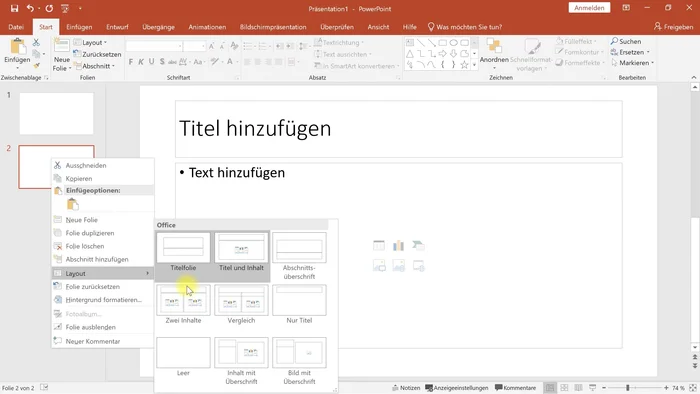
Task: Toggle underline formatting U
Action: pos(151,62)
